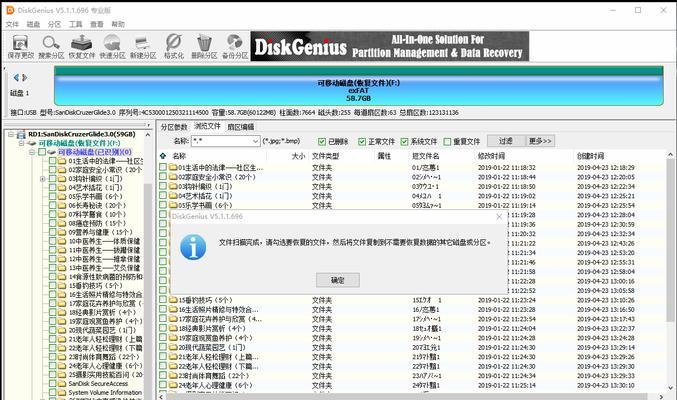Check tree checkbox for 可移动磁盘(已识别)(0) node

tap(42, 152)
